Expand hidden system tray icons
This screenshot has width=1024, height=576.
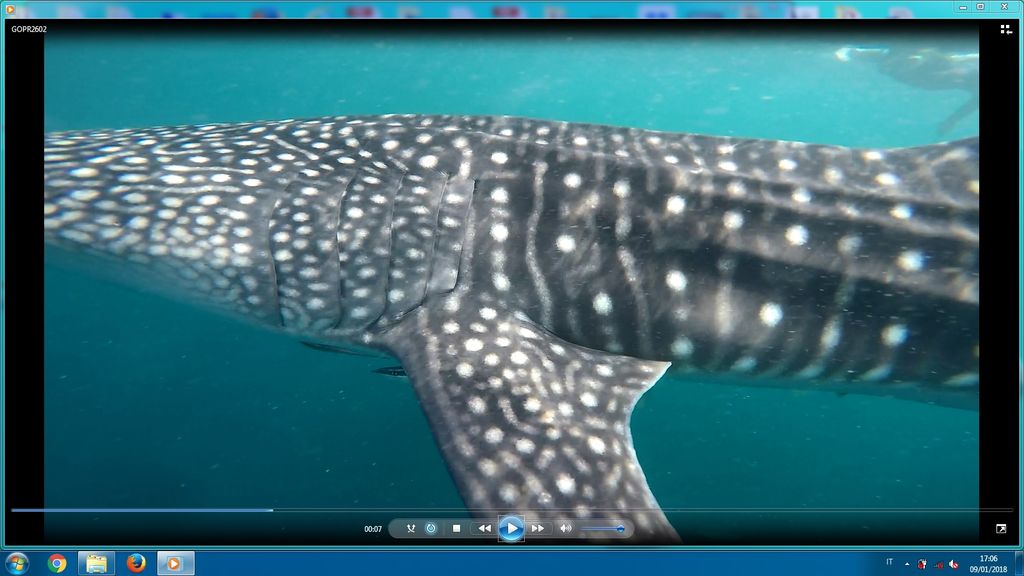pyautogui.click(x=907, y=563)
